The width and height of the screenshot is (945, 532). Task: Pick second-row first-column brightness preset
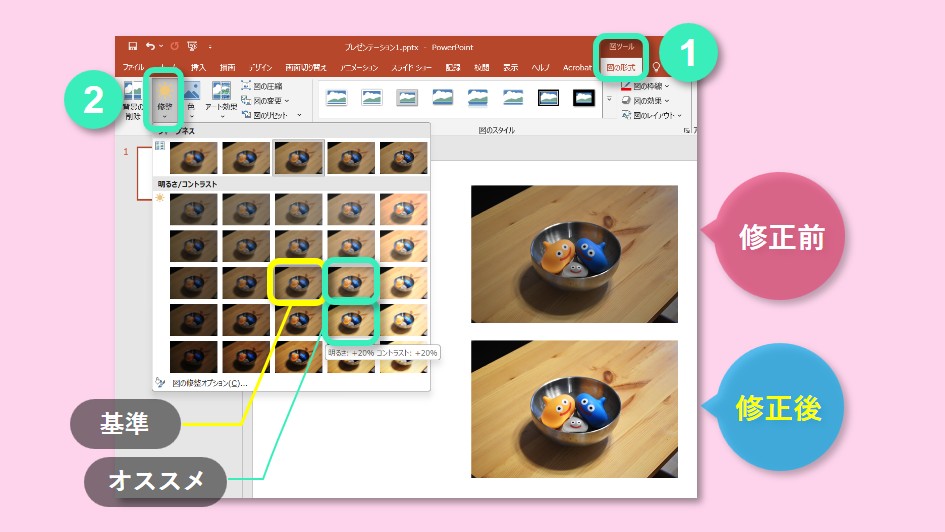pyautogui.click(x=193, y=246)
